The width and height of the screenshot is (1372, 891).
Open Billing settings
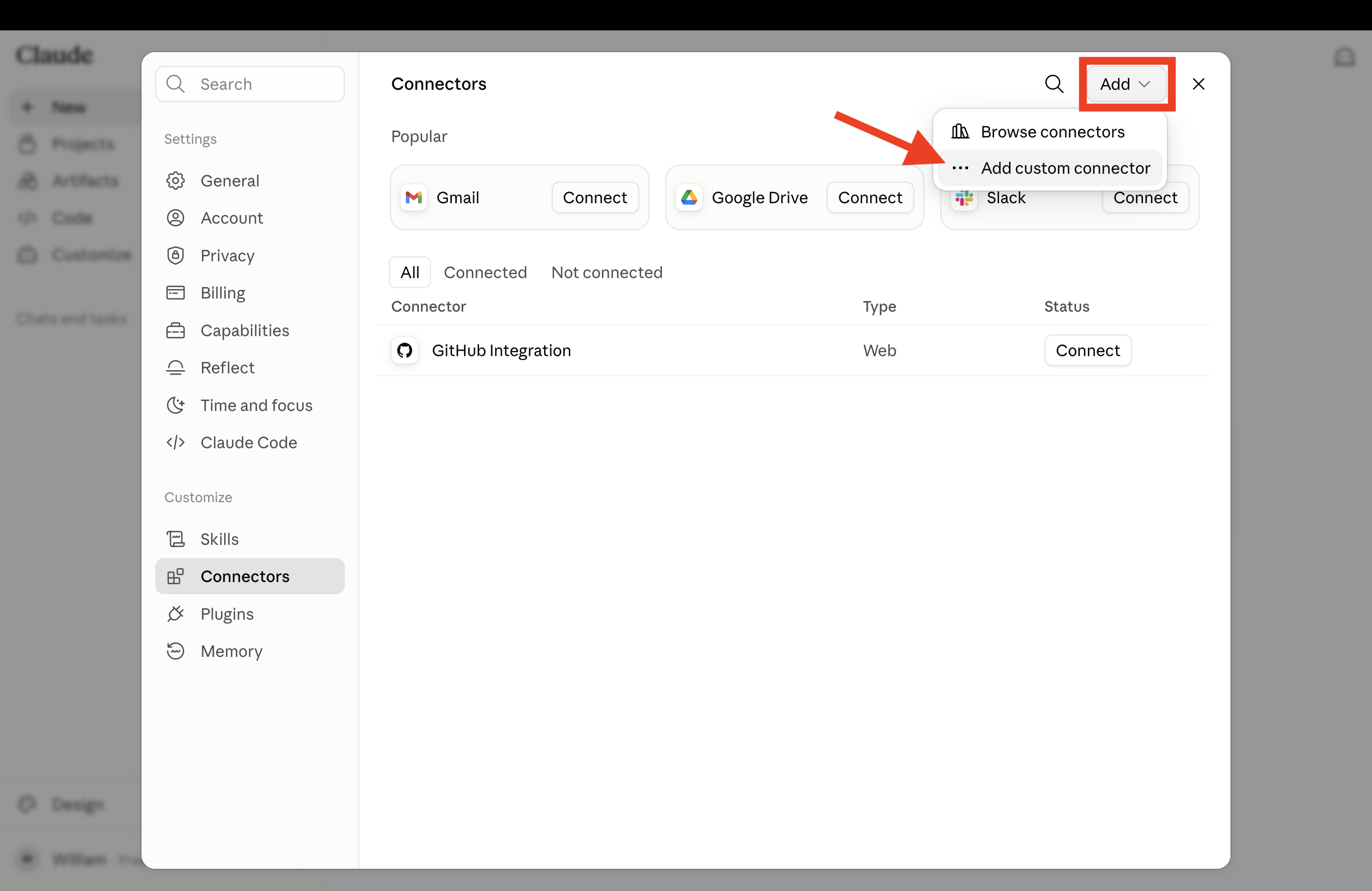250,293
